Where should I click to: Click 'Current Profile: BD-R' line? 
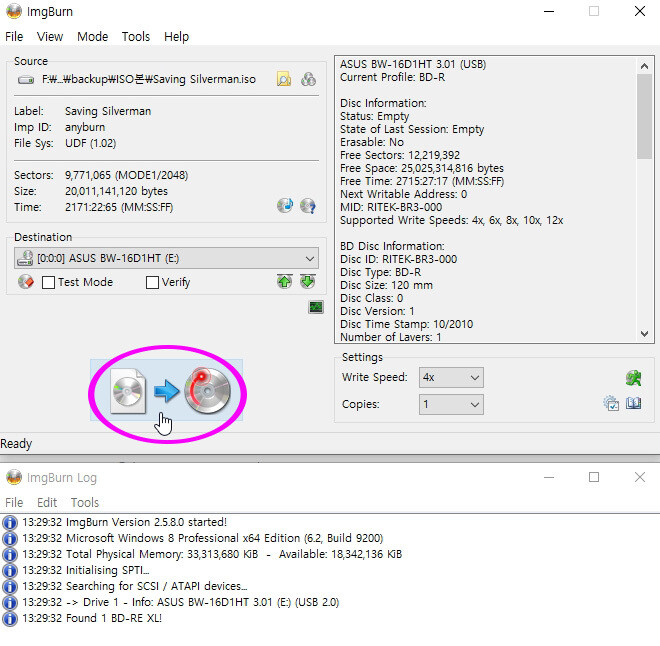tap(392, 77)
